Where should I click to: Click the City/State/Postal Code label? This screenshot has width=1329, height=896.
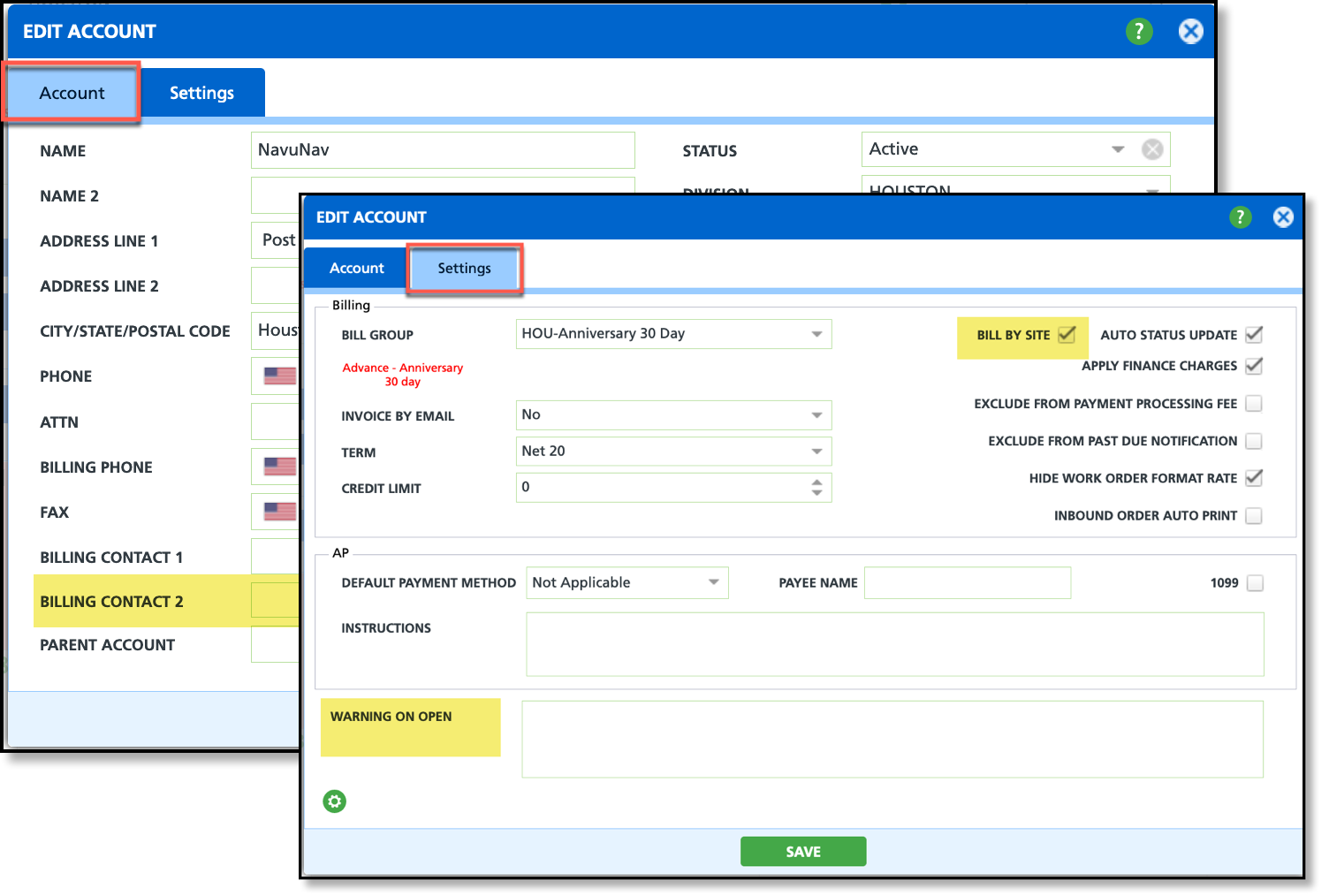point(134,331)
